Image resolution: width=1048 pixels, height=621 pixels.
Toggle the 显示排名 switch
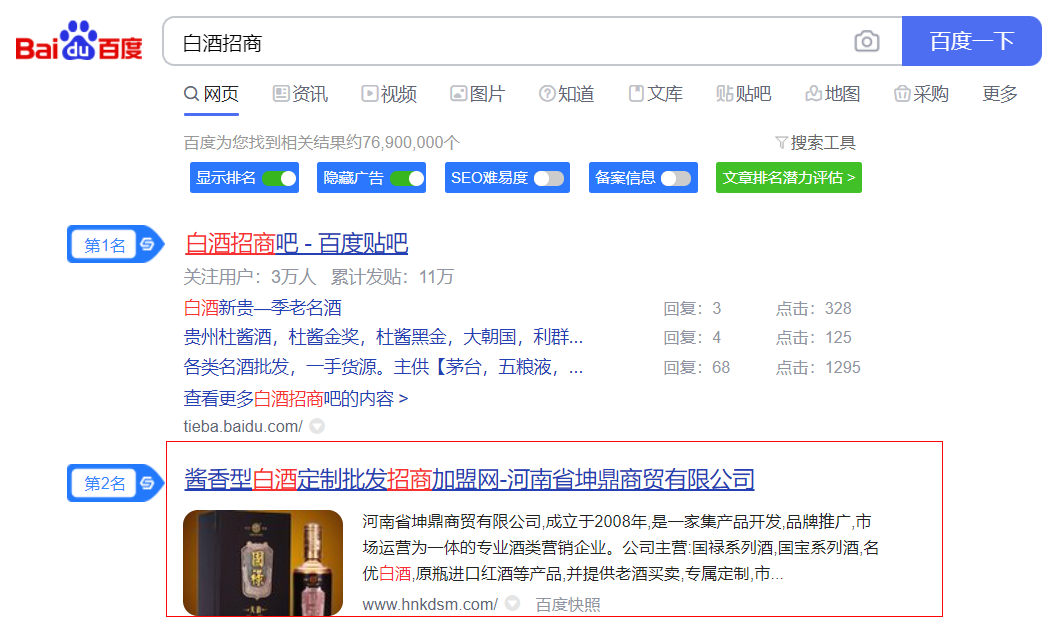coord(279,178)
